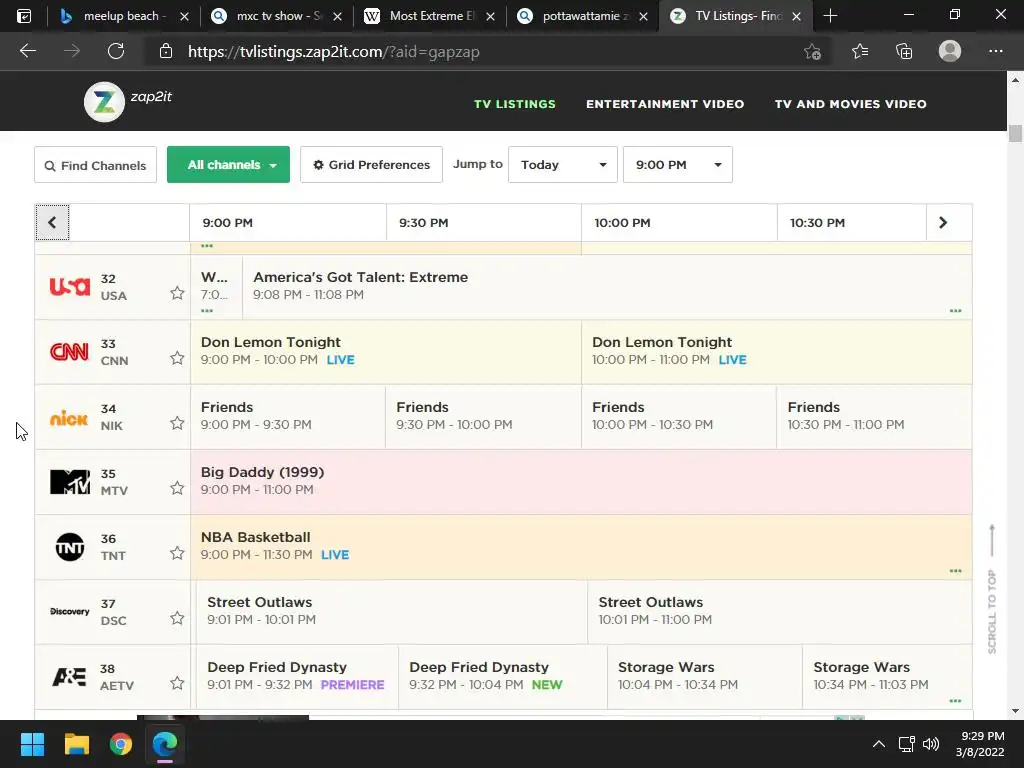Open Storage Wars 10:04 PM listing
Viewport: 1024px width, 768px height.
pyautogui.click(x=705, y=677)
